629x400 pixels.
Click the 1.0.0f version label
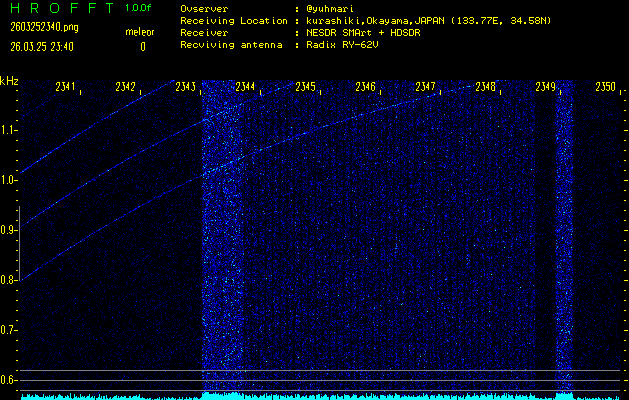(x=139, y=8)
